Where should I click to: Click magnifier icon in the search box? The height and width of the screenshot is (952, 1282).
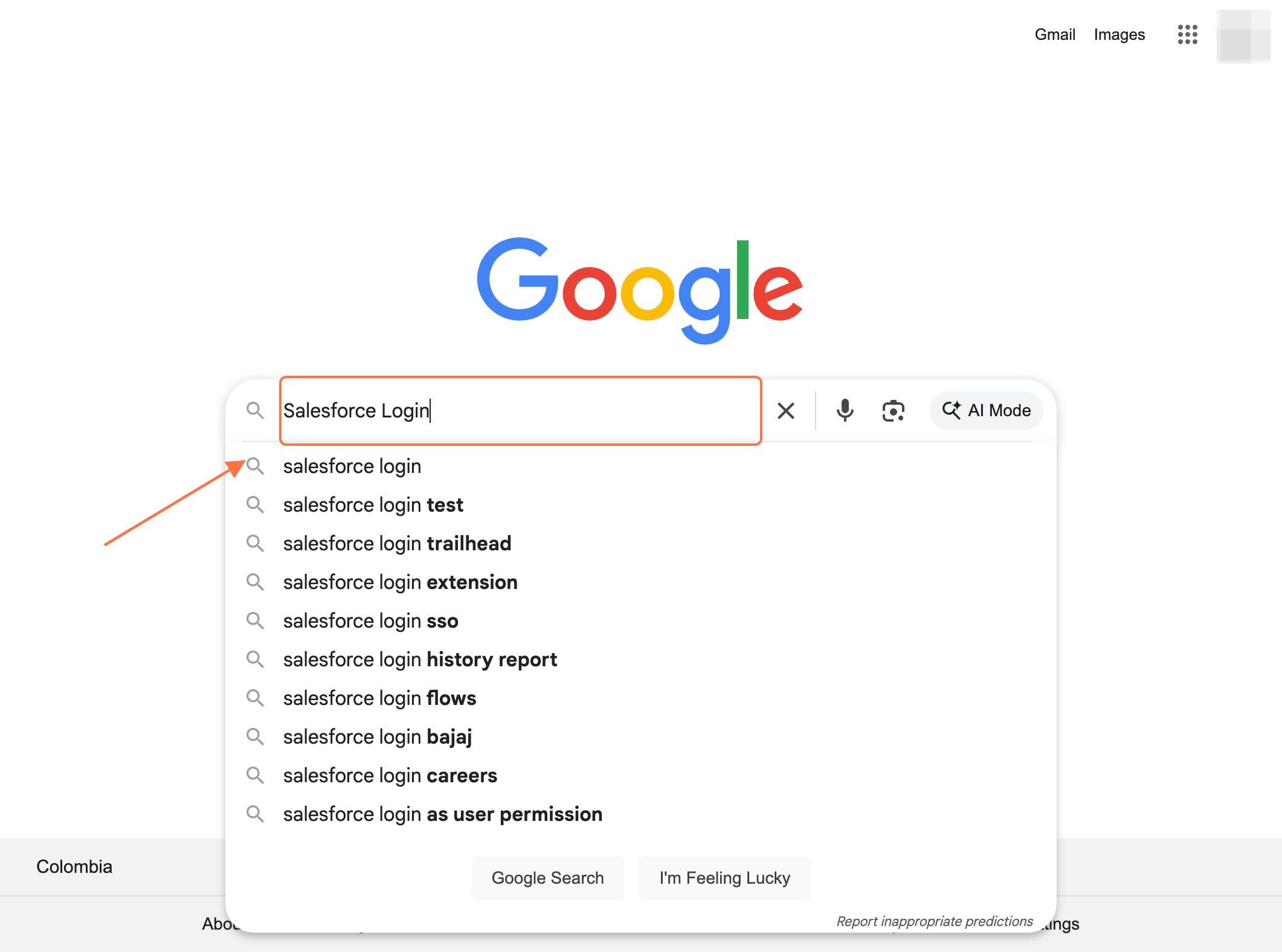255,411
